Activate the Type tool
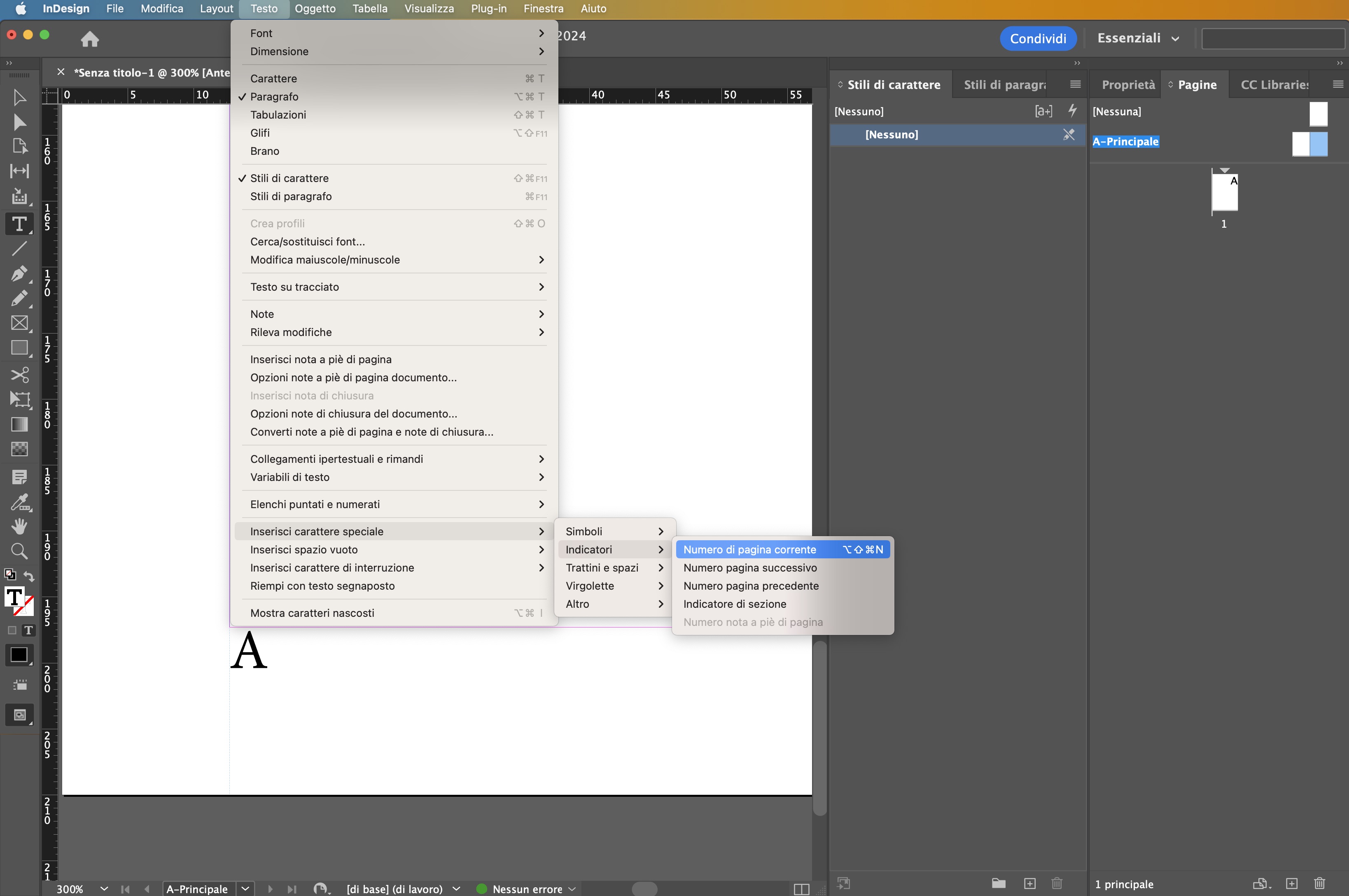Screen dimensions: 1349x896 coord(19,224)
